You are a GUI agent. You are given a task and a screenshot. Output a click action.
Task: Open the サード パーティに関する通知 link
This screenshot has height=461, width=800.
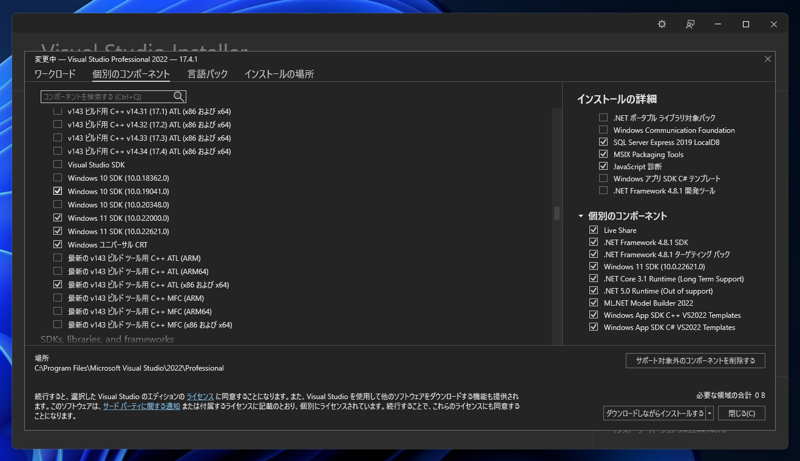tap(141, 406)
